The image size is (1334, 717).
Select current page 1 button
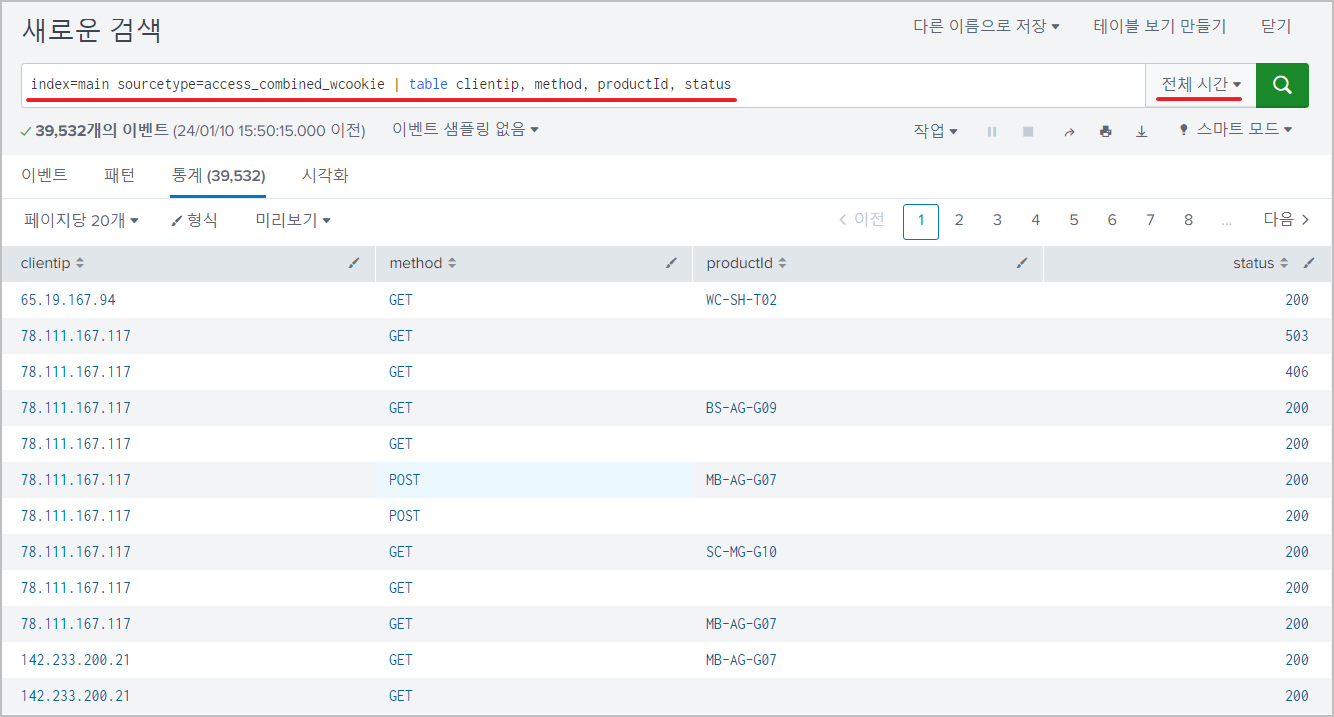pyautogui.click(x=921, y=221)
